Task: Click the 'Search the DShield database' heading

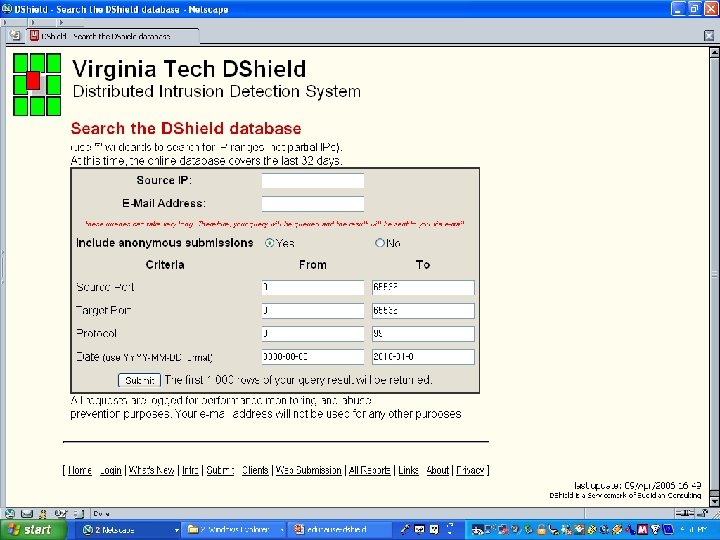Action: click(186, 129)
